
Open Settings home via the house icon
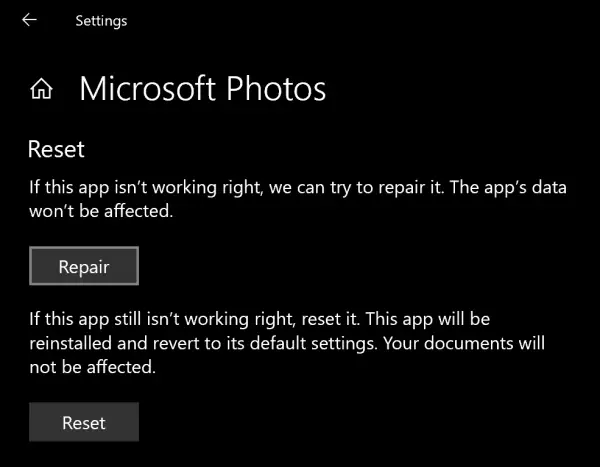41,89
